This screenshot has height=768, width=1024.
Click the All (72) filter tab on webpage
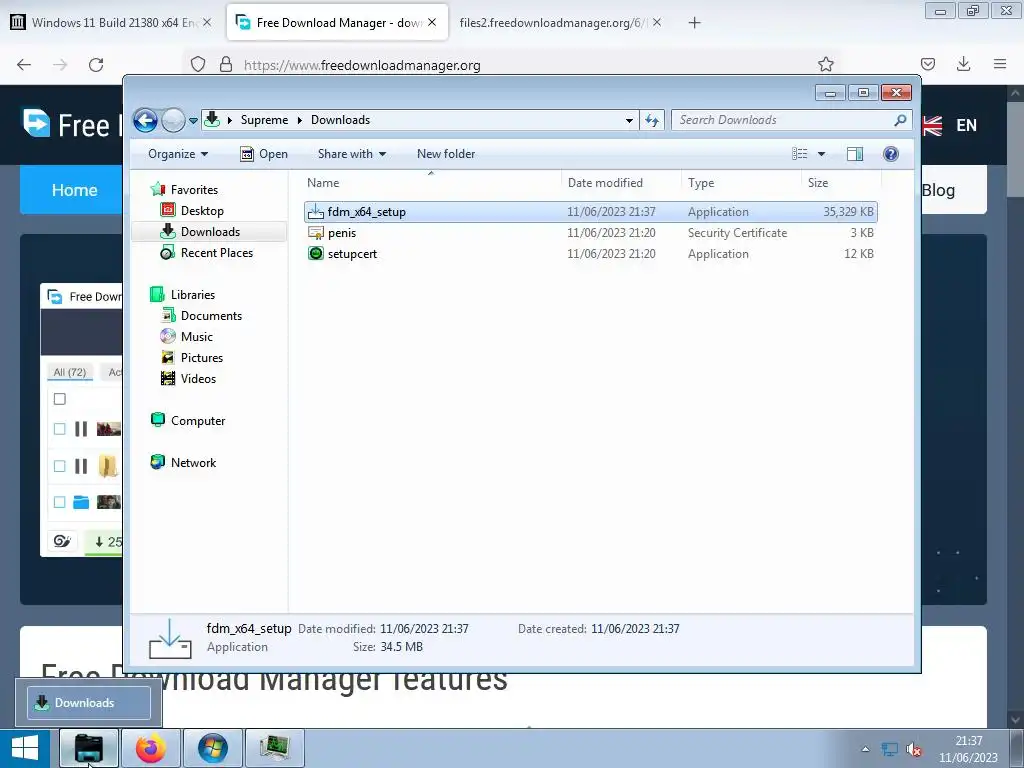(70, 372)
